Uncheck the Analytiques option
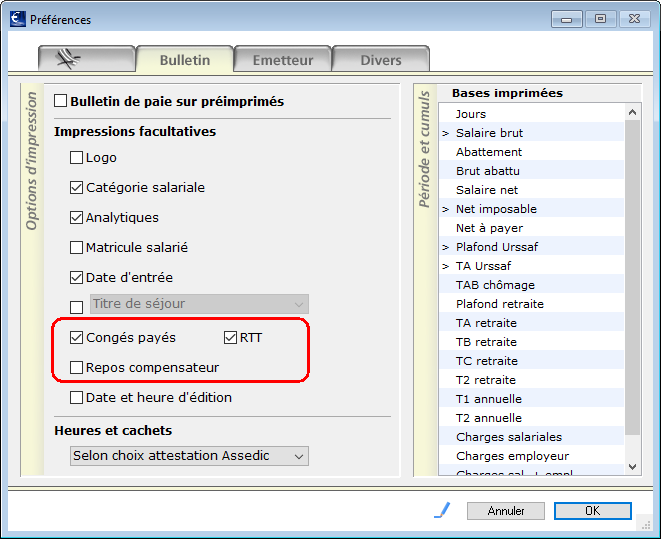Image resolution: width=661 pixels, height=539 pixels. [x=76, y=217]
